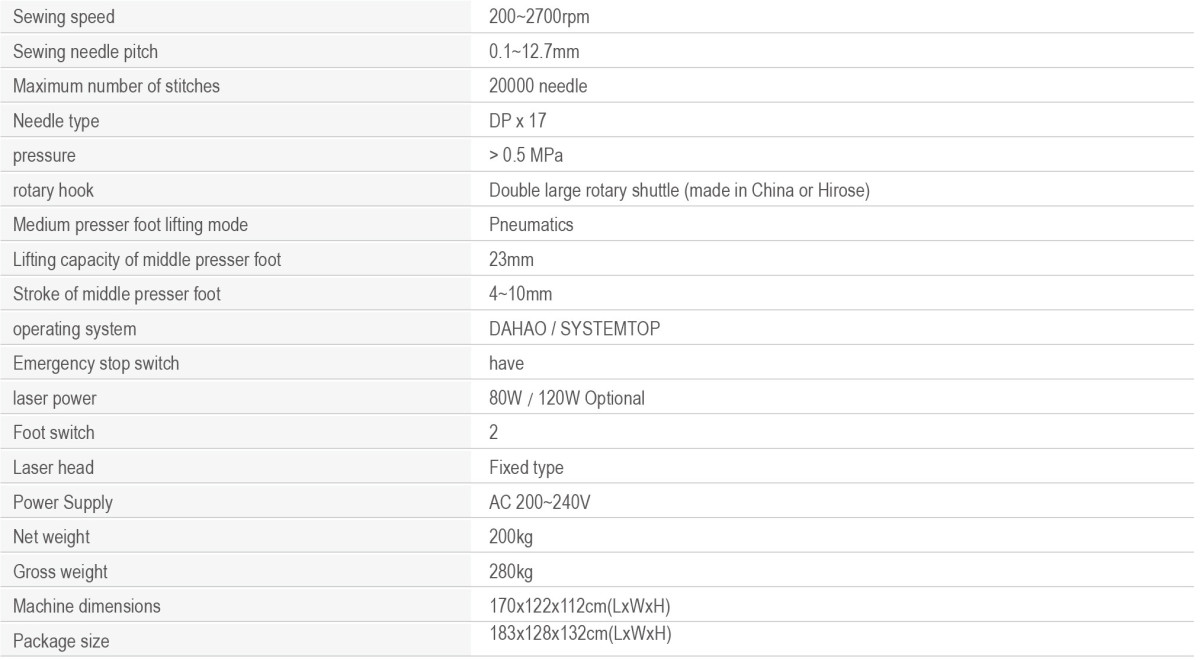
Task: Click the "Machine dimensions" label
Action: point(86,606)
